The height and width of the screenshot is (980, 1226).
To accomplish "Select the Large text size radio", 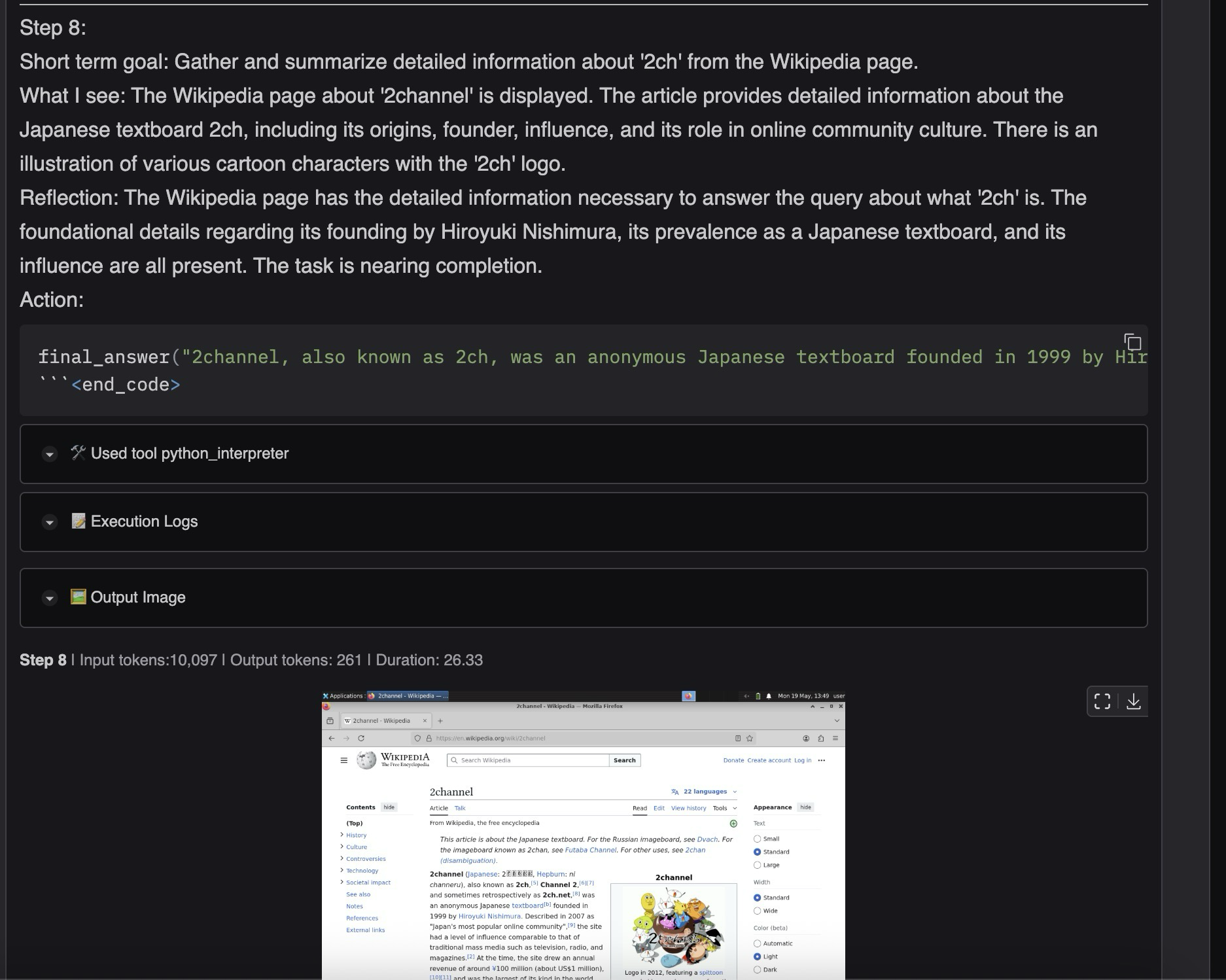I will (x=757, y=865).
